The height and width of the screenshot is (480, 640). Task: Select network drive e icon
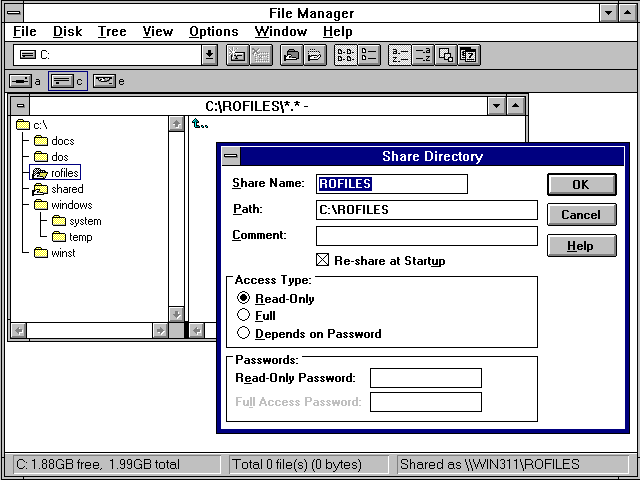[x=104, y=81]
